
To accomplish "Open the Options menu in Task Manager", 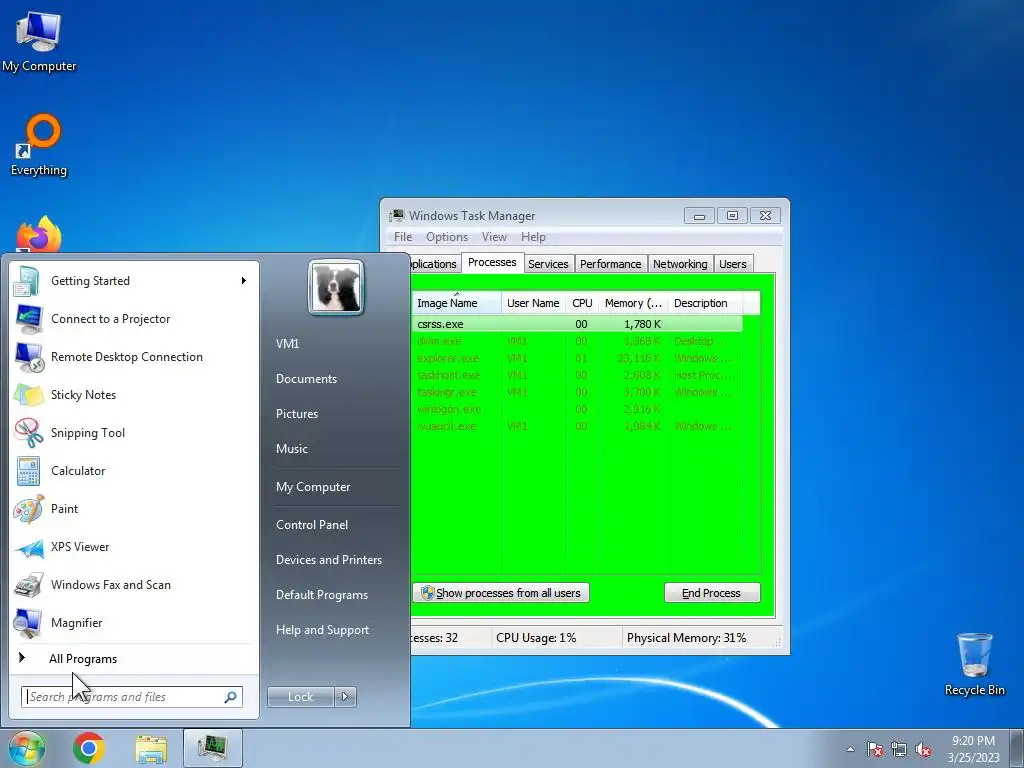I will pos(447,237).
